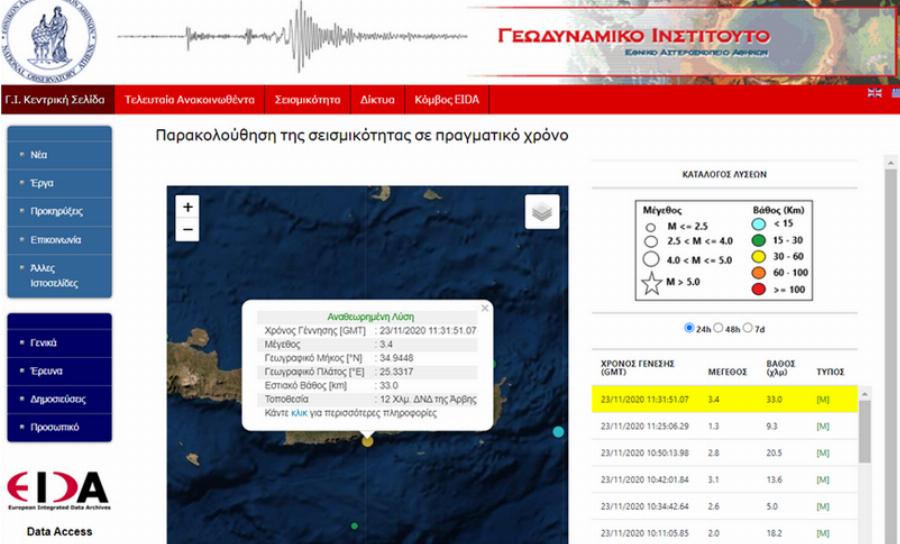This screenshot has width=900, height=544.
Task: Click the ΜΕΓΕΘΟΣ column header
Action: [x=727, y=372]
